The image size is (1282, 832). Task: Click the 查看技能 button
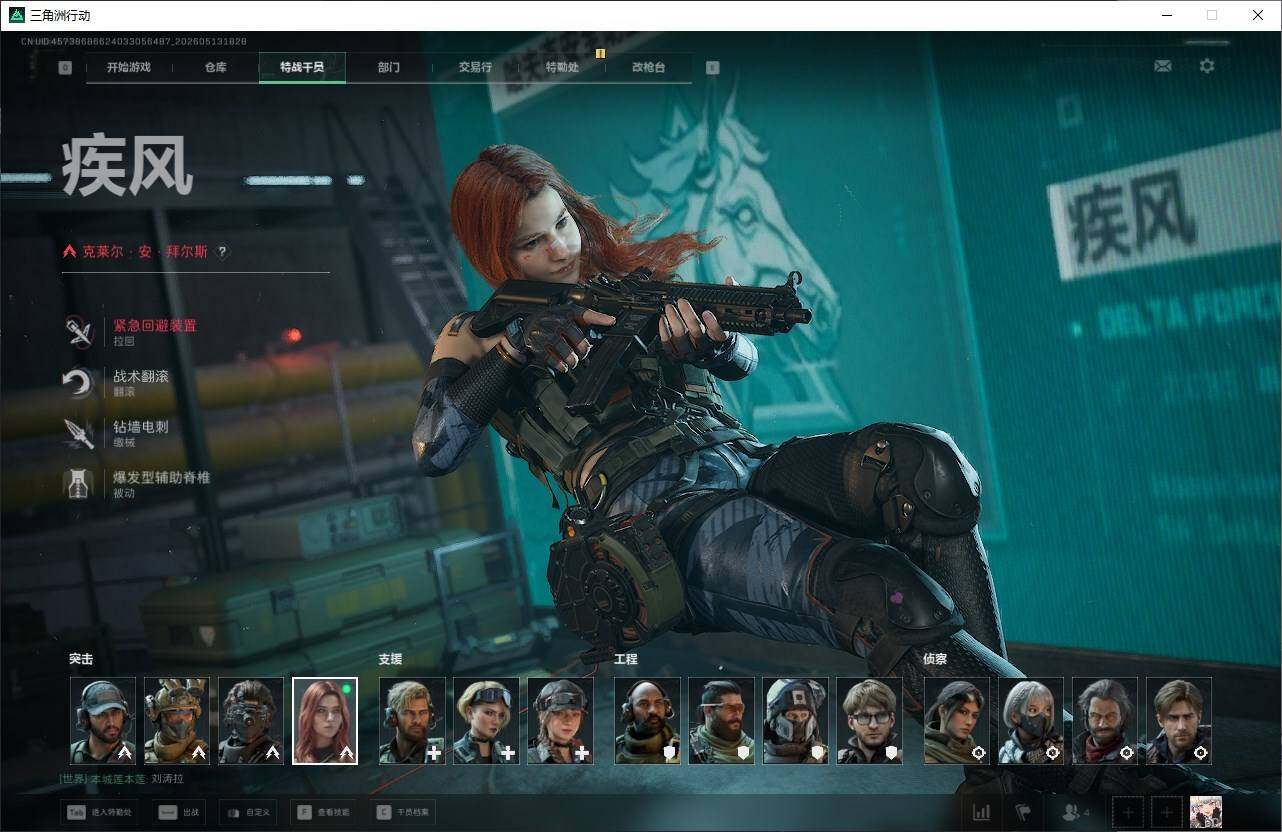pos(325,812)
